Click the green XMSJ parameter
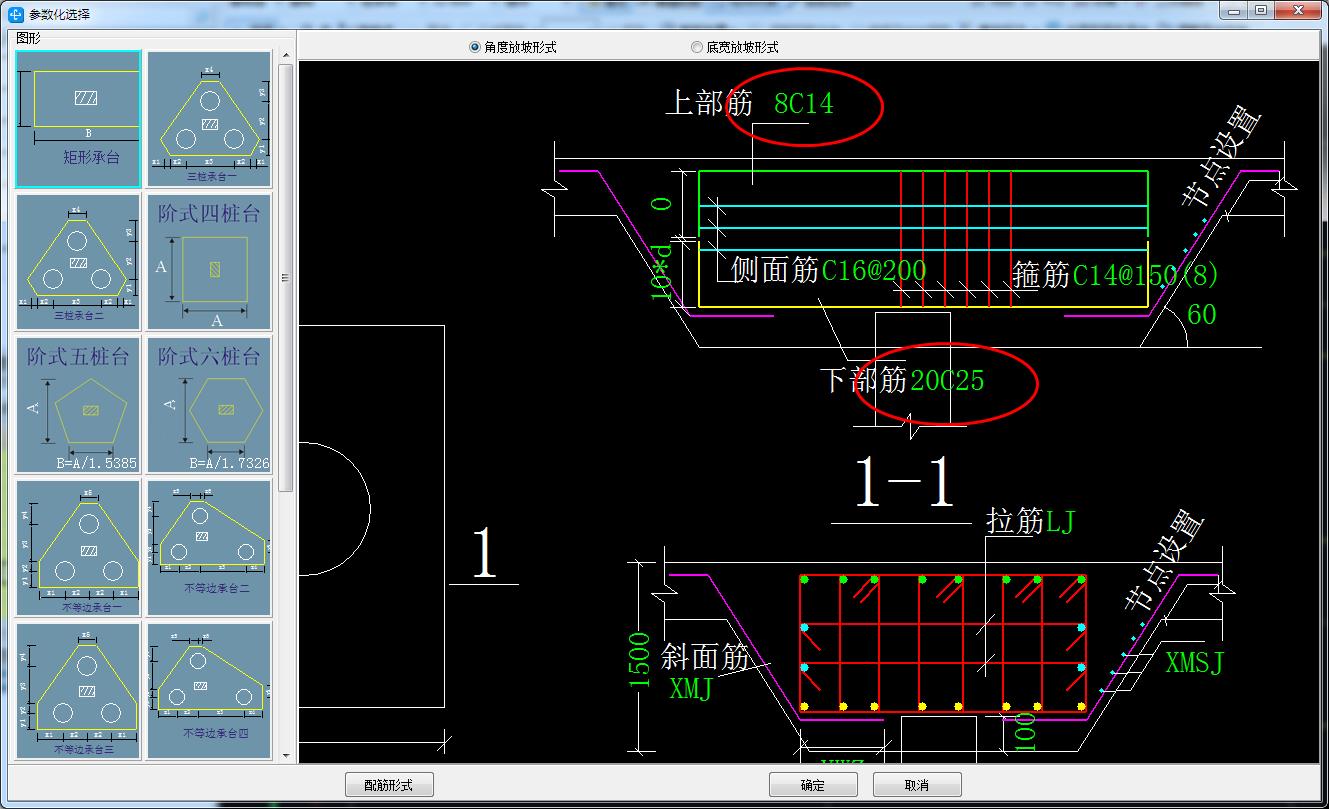This screenshot has height=809, width=1329. point(1194,662)
